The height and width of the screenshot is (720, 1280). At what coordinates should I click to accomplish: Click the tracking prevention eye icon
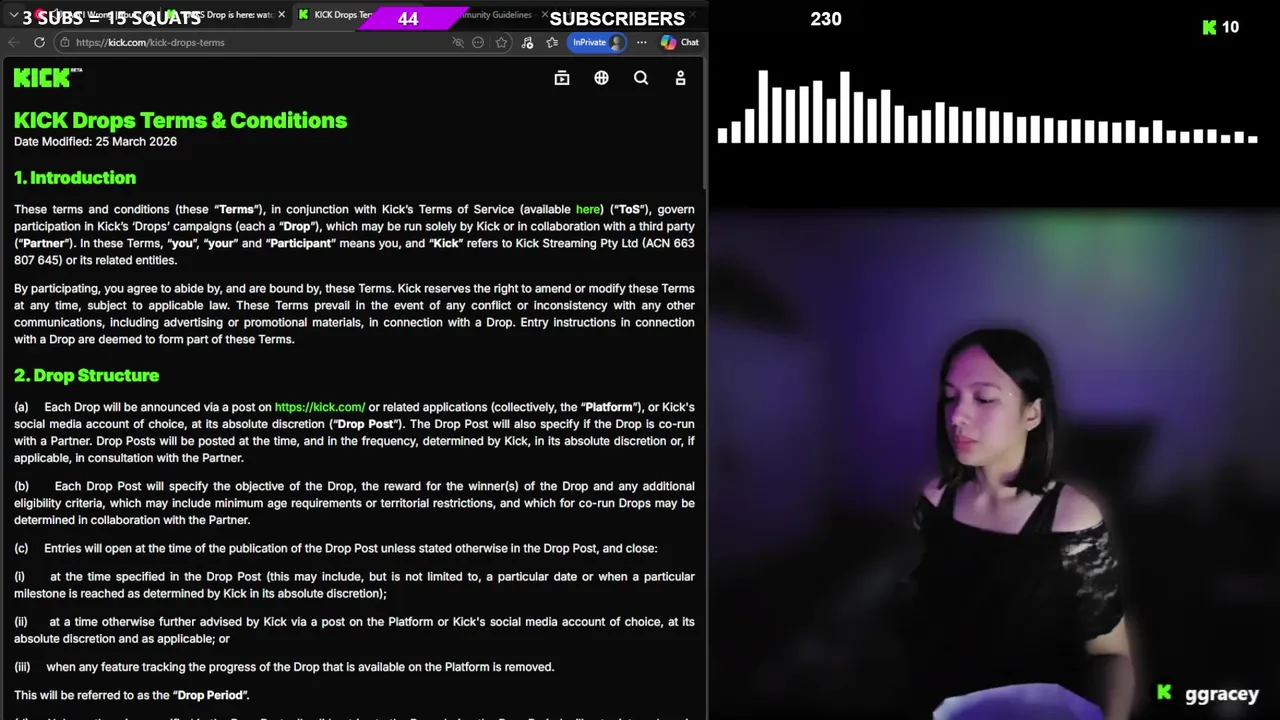(458, 42)
